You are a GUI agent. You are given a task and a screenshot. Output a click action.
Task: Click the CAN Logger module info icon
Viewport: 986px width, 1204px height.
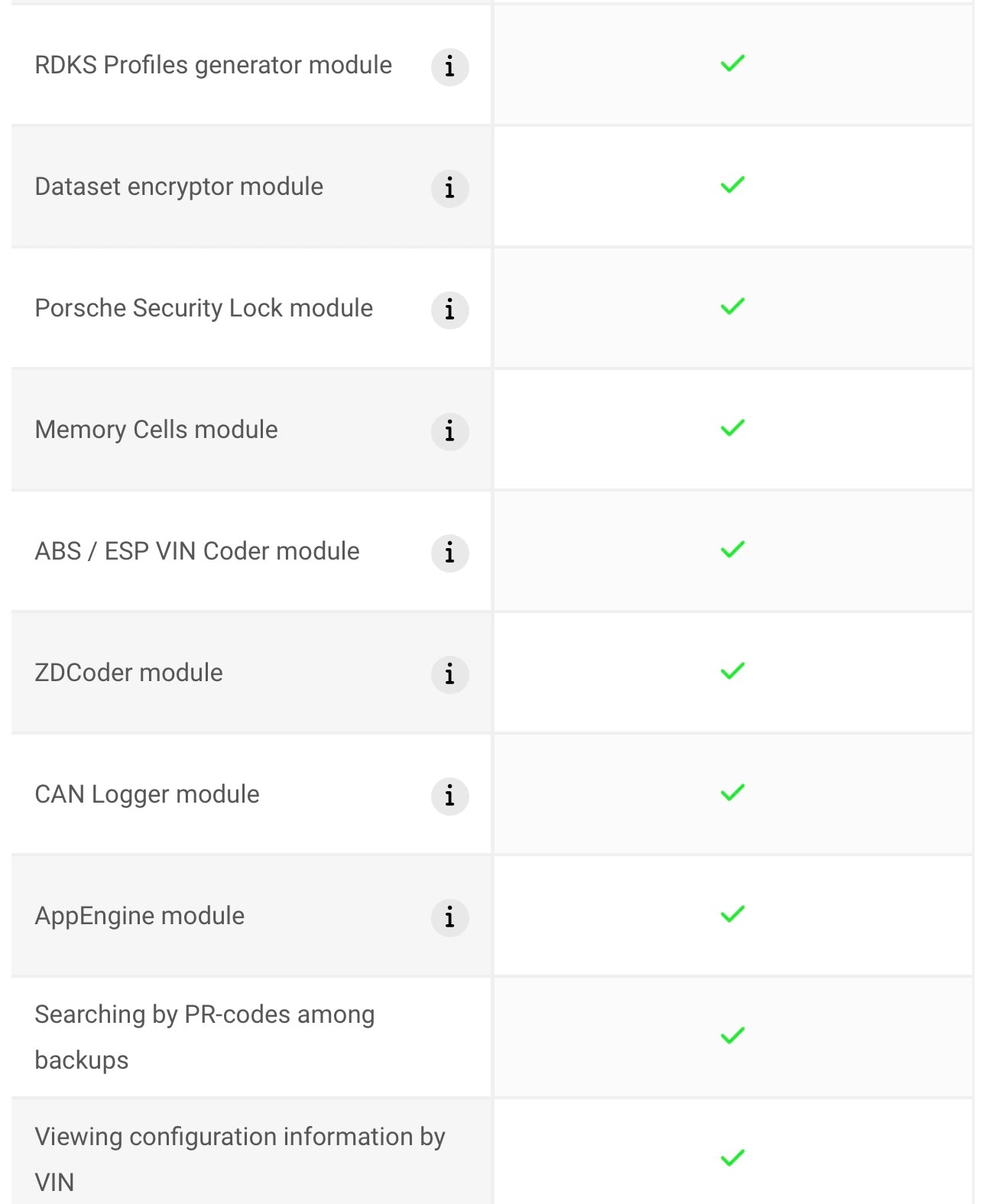click(x=449, y=796)
